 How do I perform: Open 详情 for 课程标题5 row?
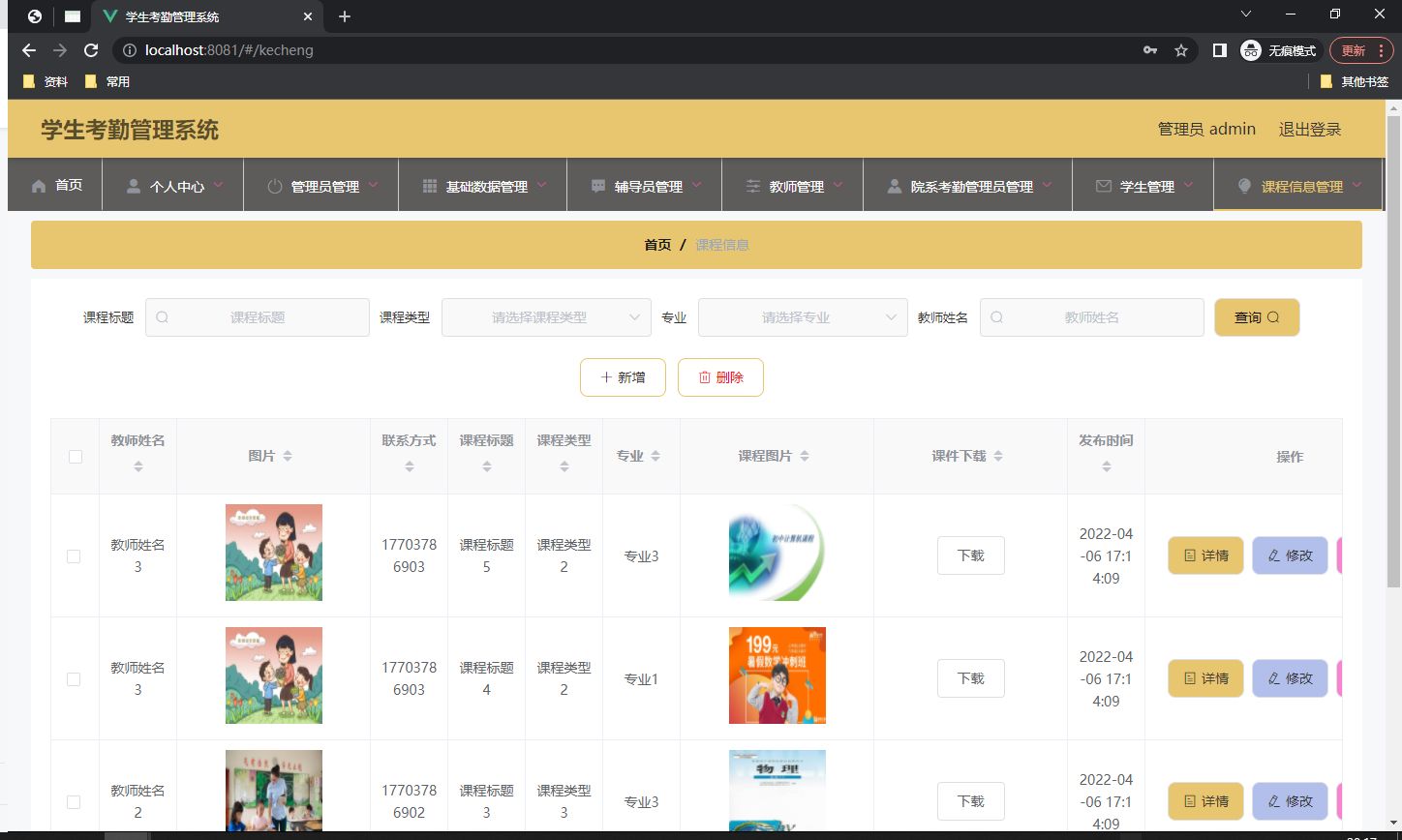pos(1205,555)
